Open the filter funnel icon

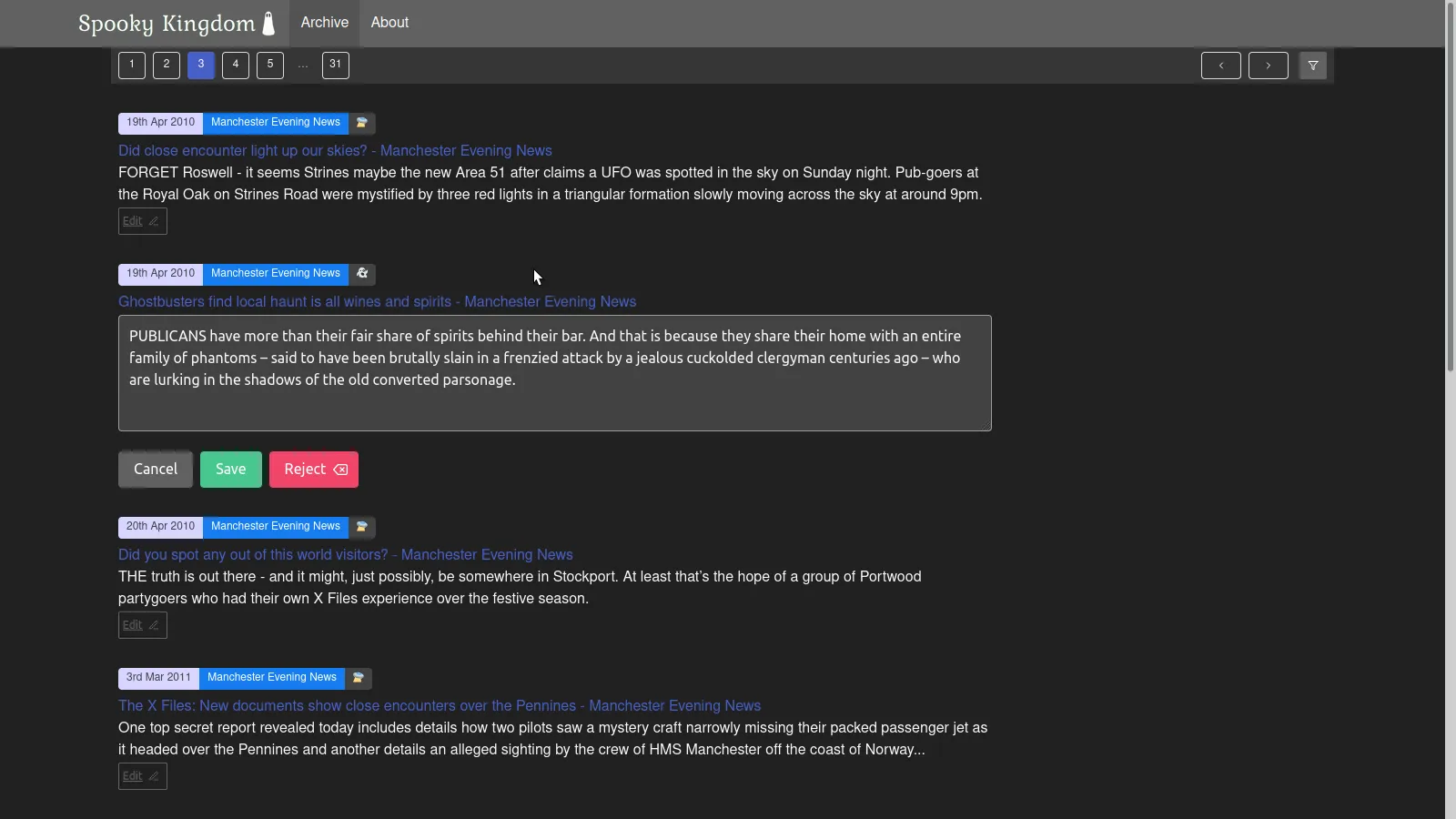click(1312, 66)
